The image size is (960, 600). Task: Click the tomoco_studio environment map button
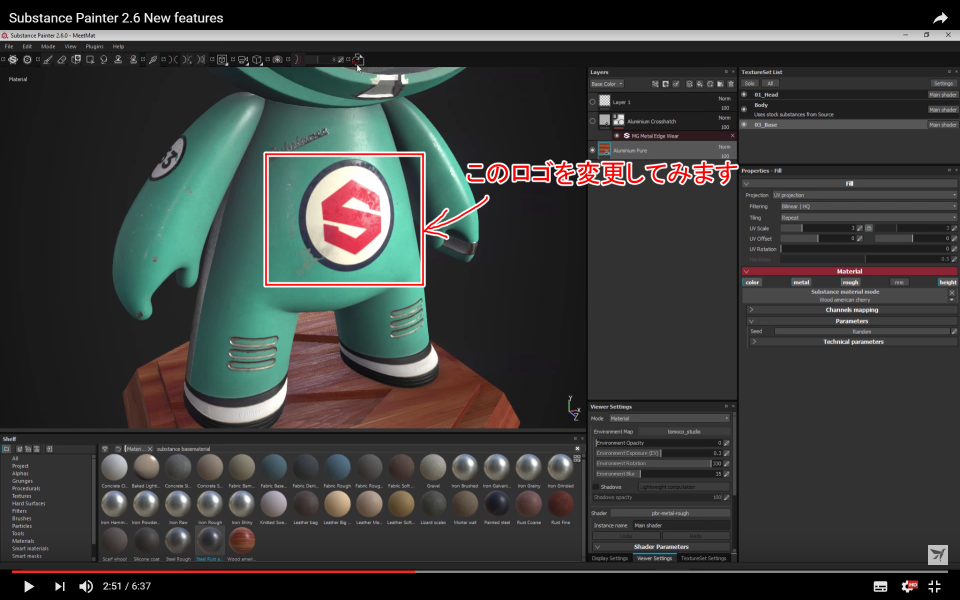click(x=684, y=432)
